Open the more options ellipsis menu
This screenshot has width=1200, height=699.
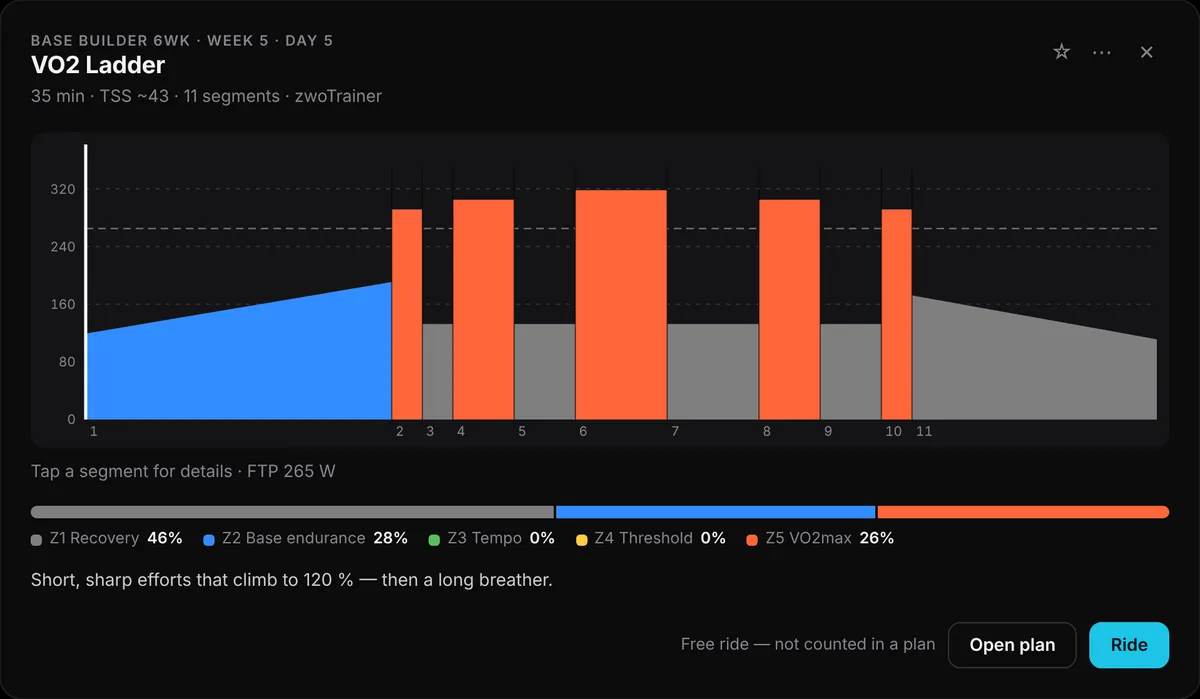click(1102, 52)
